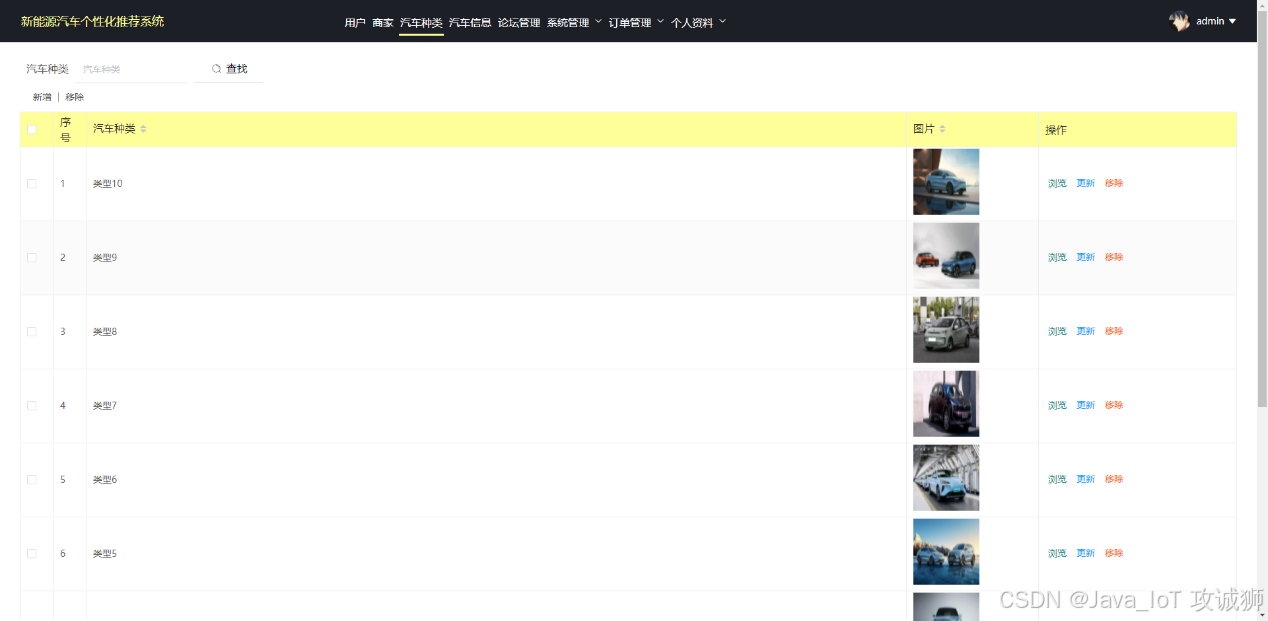Click 移除 for row 类型9
Screen dimensions: 1268x621
coord(1114,258)
